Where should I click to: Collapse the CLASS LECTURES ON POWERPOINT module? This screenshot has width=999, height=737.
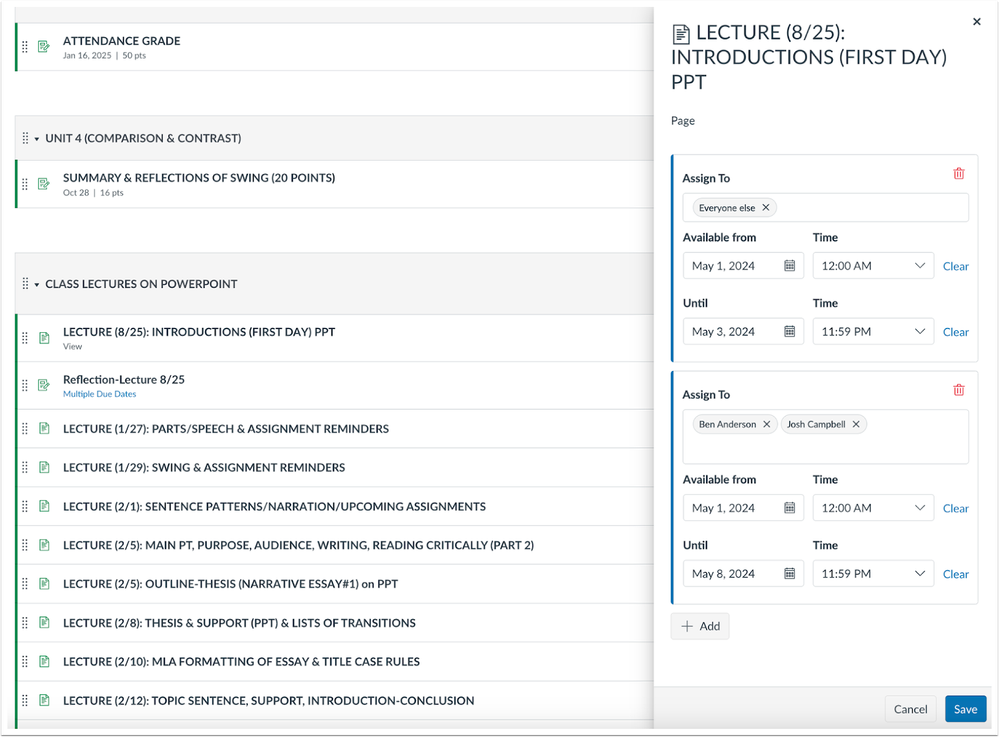(37, 285)
